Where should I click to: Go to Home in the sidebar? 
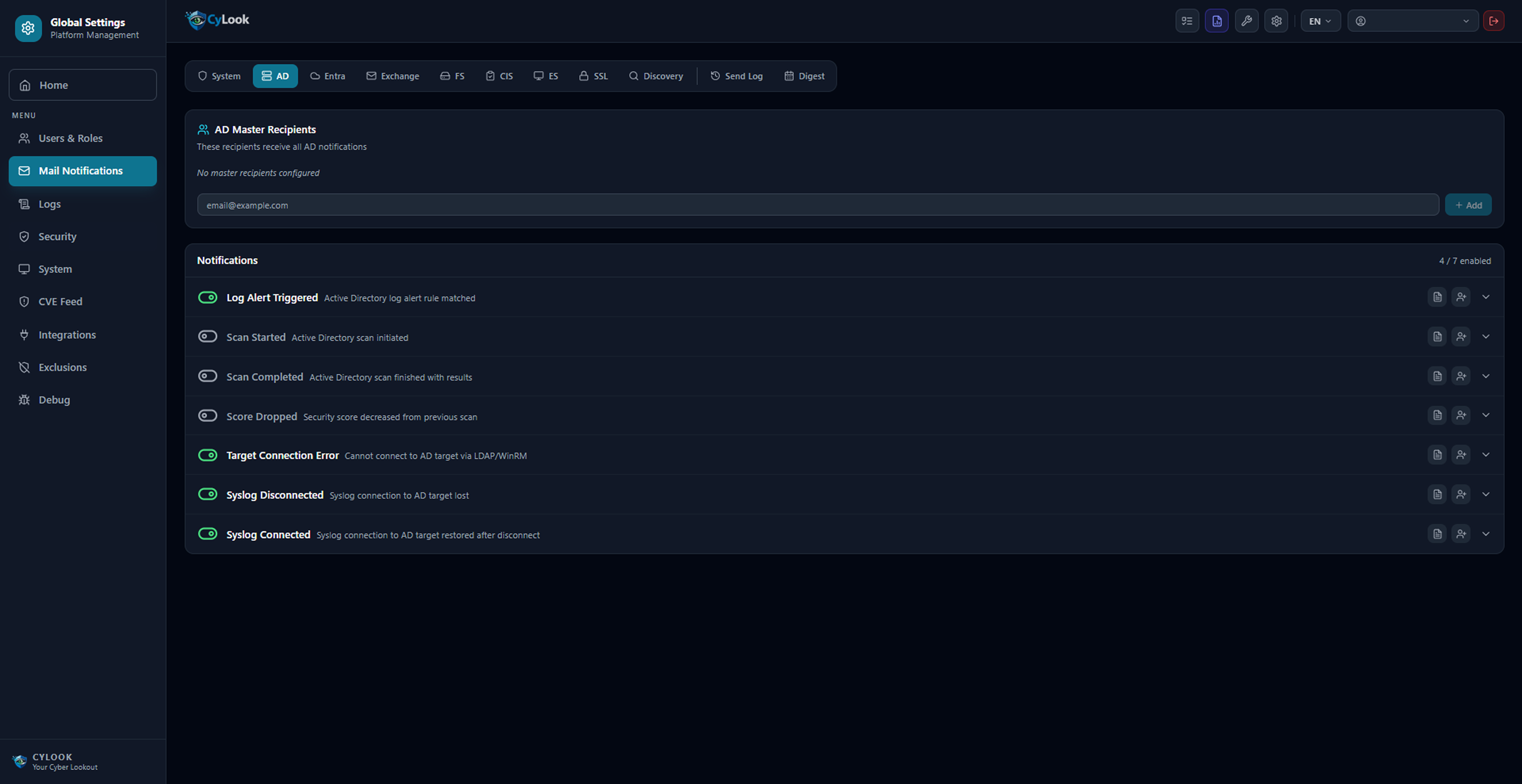tap(83, 85)
